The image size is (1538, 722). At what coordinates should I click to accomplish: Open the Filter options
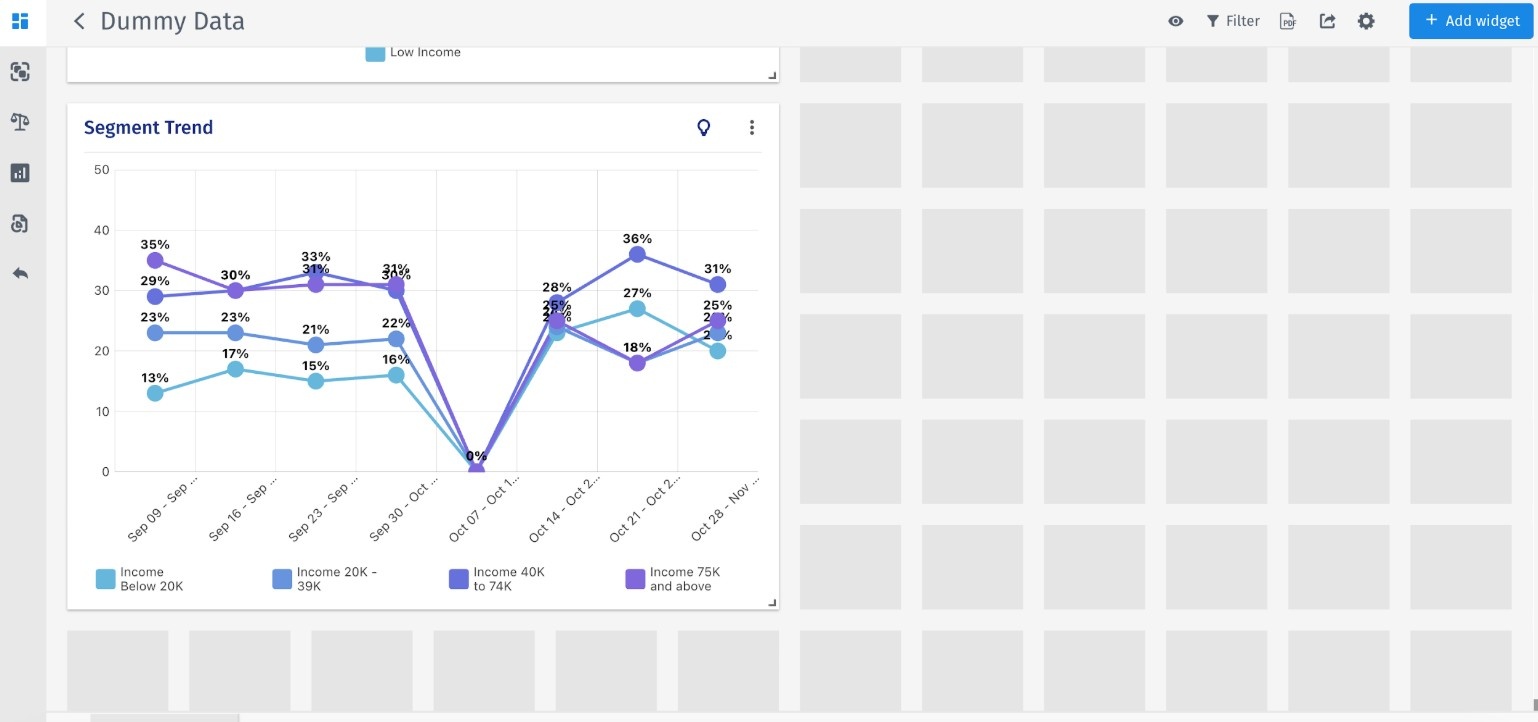click(1233, 21)
